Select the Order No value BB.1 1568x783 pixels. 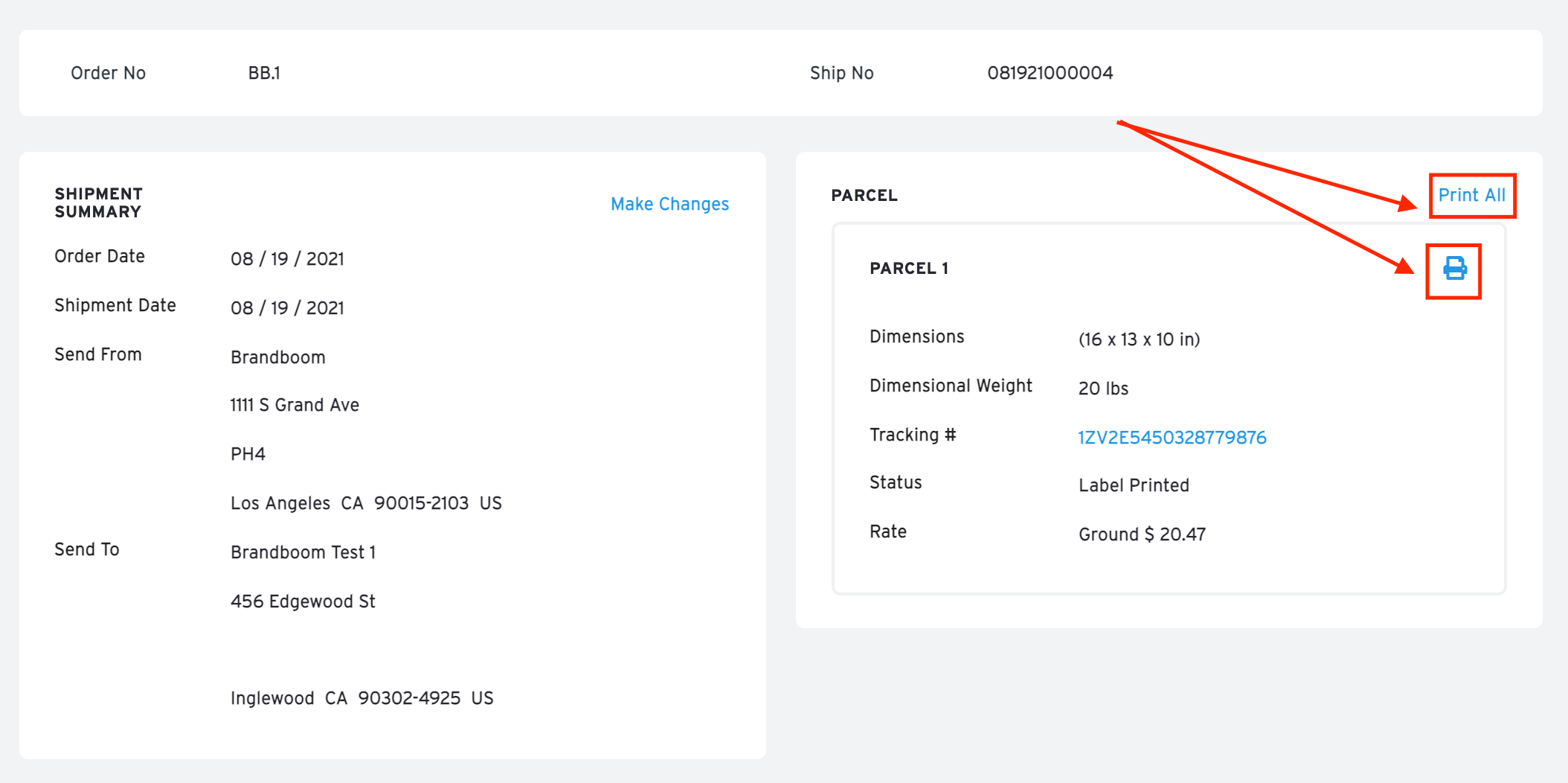pos(264,73)
